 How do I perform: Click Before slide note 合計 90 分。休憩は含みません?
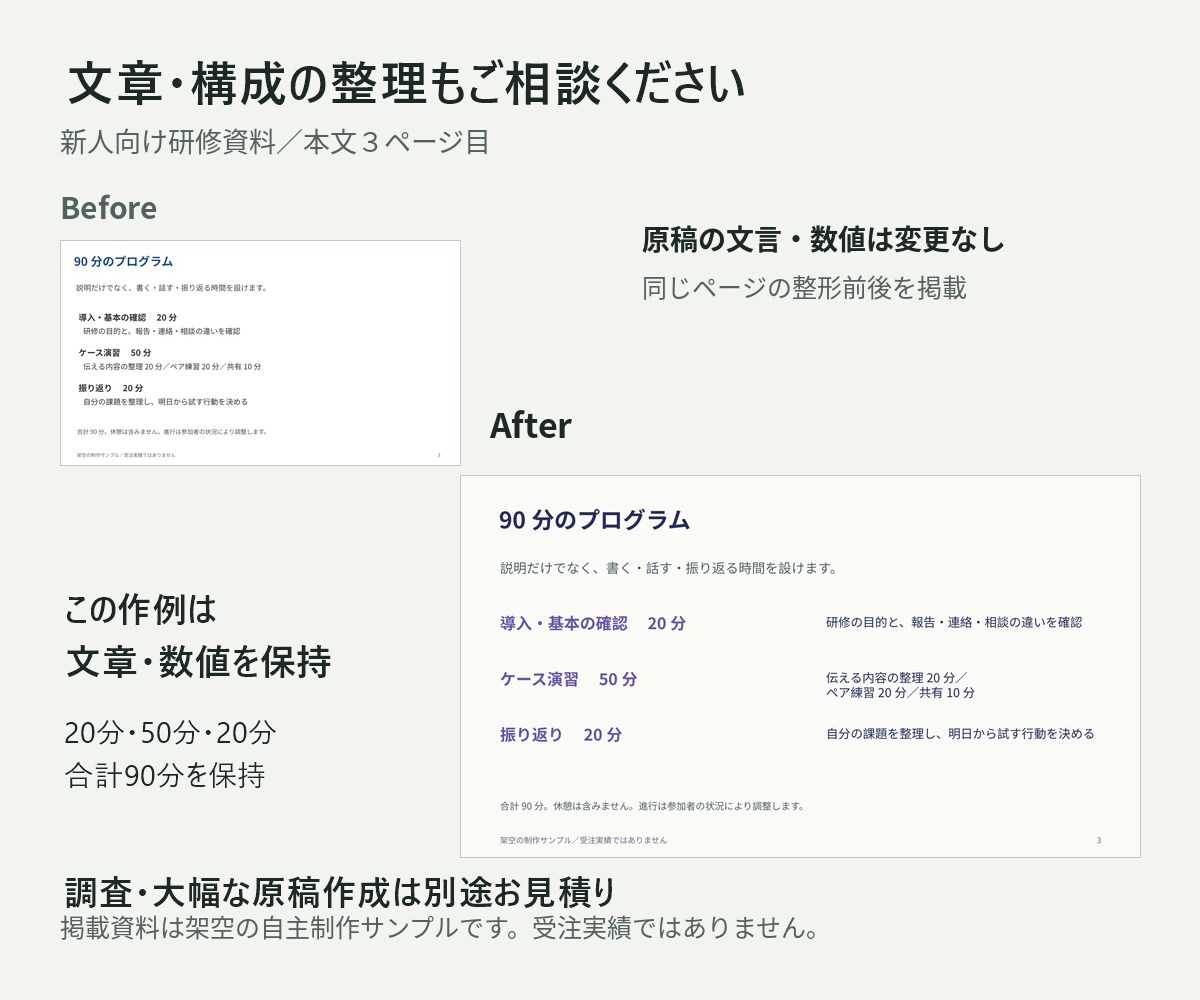click(x=172, y=432)
